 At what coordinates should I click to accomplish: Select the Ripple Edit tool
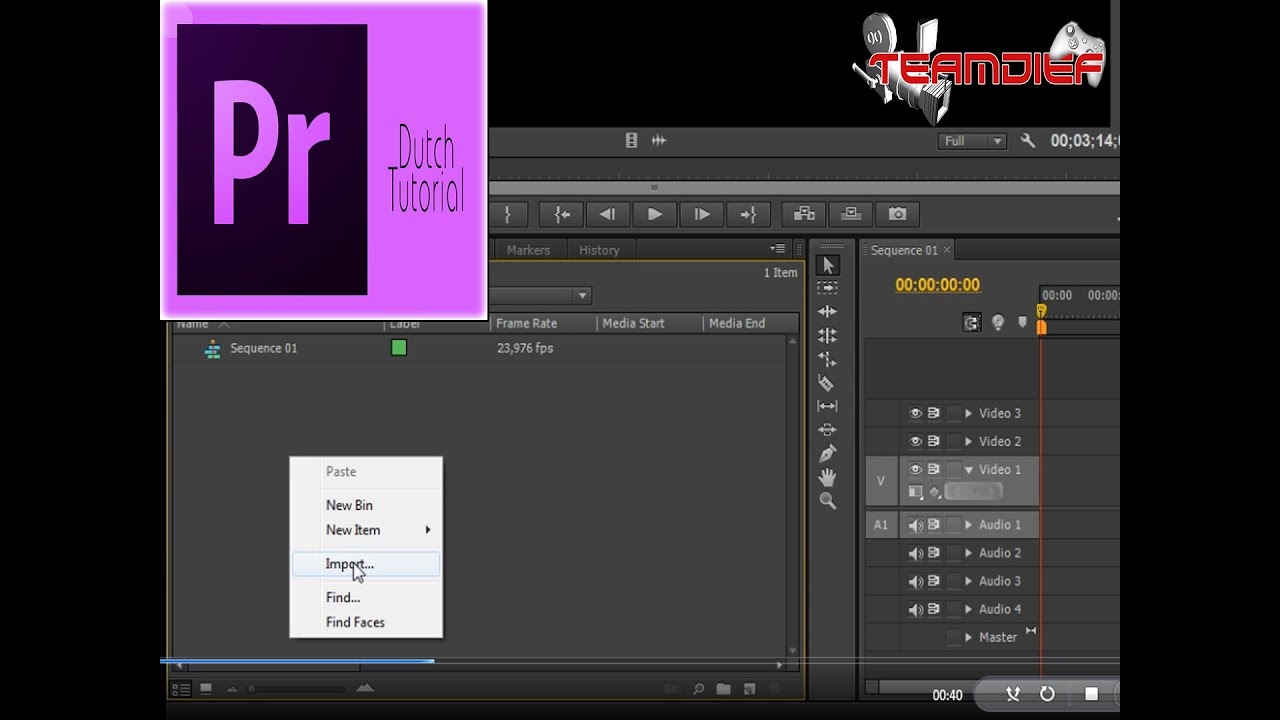(827, 312)
